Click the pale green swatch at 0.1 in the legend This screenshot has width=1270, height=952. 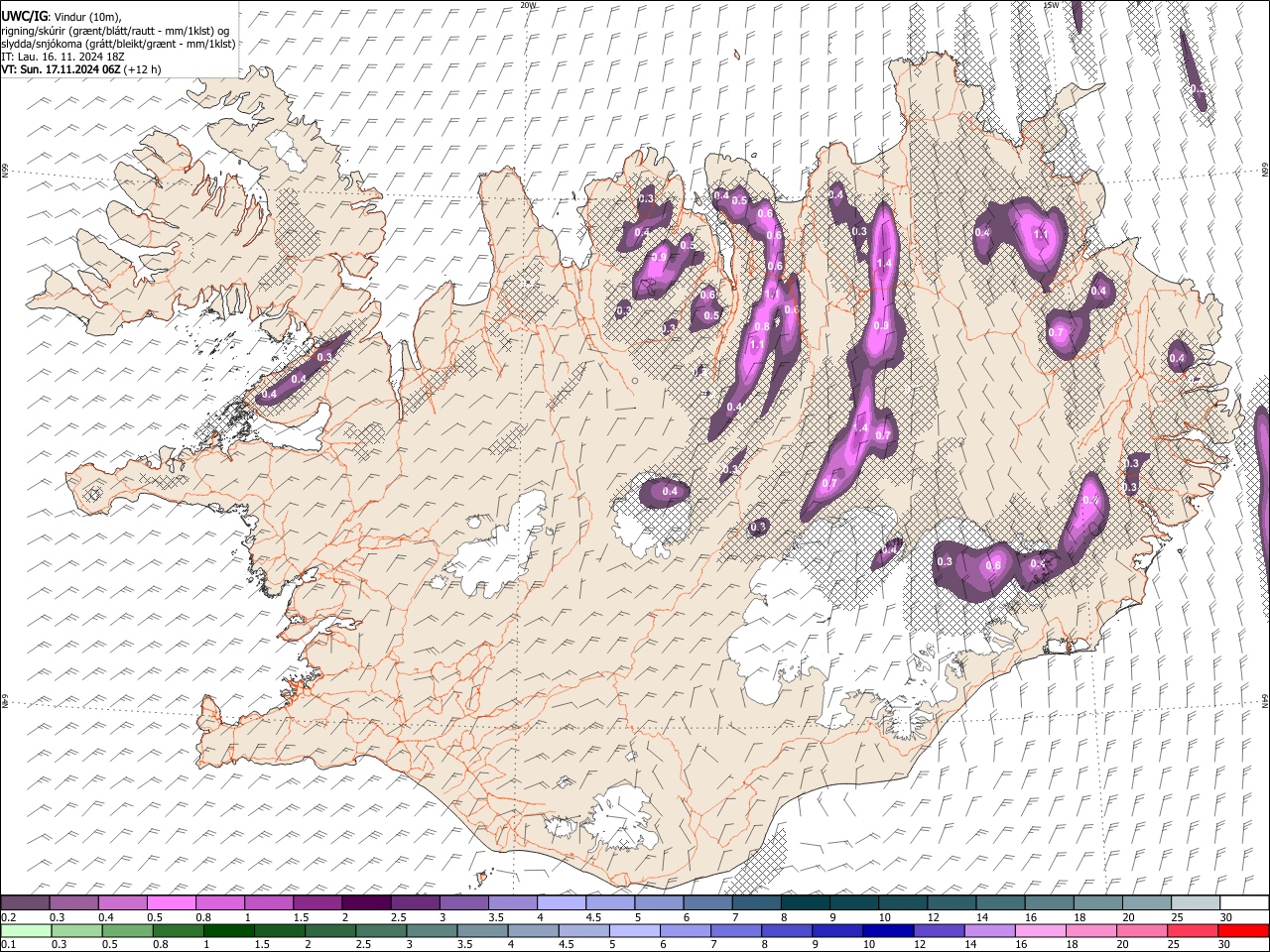coord(26,931)
